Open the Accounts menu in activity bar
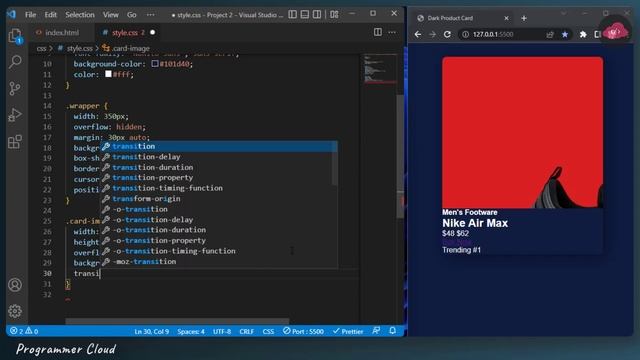The height and width of the screenshot is (360, 640). [15, 284]
